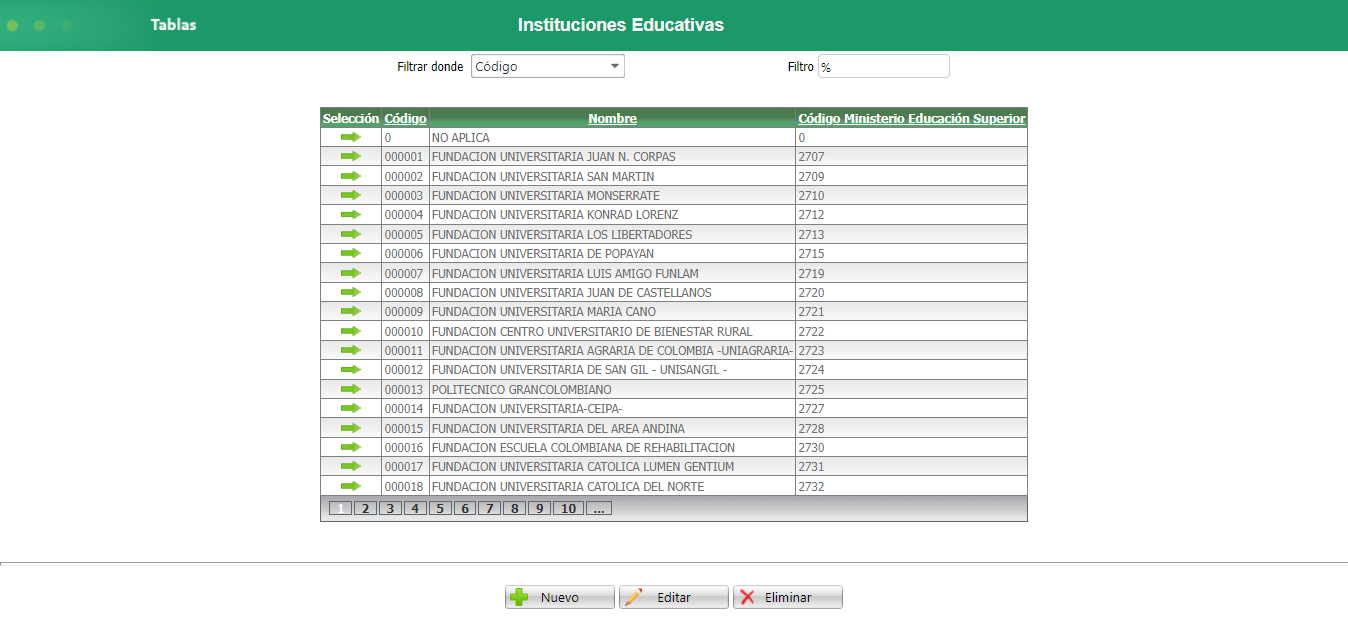The width and height of the screenshot is (1348, 644).
Task: Select row 000004 Konrad Lorenz arrow
Action: point(350,214)
